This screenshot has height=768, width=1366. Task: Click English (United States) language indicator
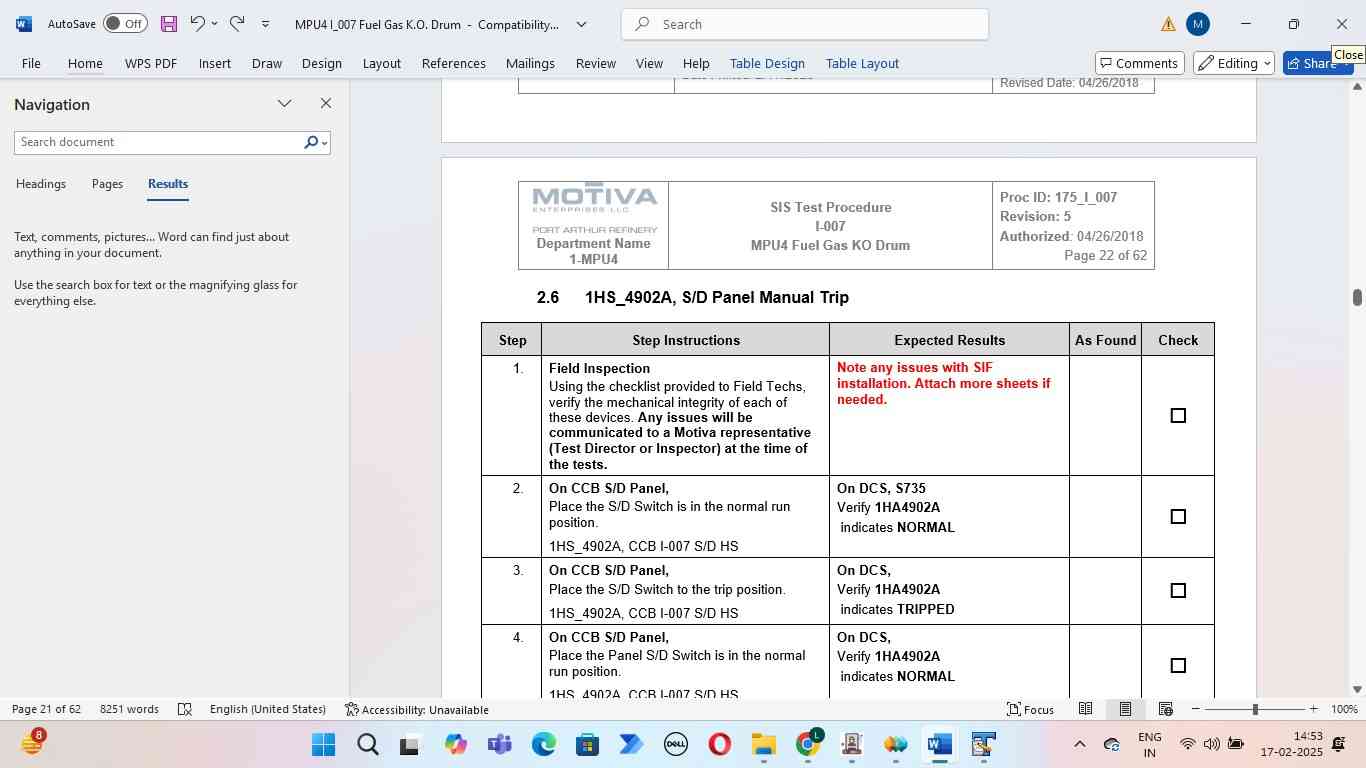(x=268, y=709)
